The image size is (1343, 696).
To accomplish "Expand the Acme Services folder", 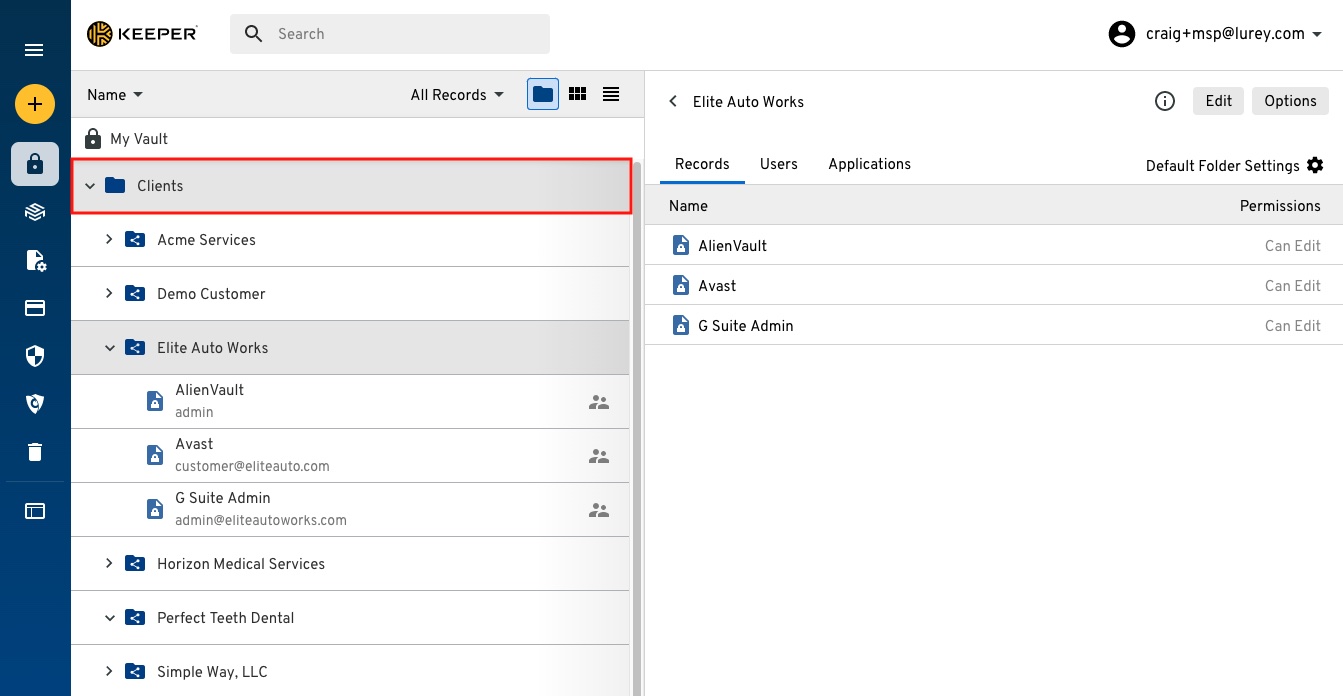I will (x=110, y=240).
